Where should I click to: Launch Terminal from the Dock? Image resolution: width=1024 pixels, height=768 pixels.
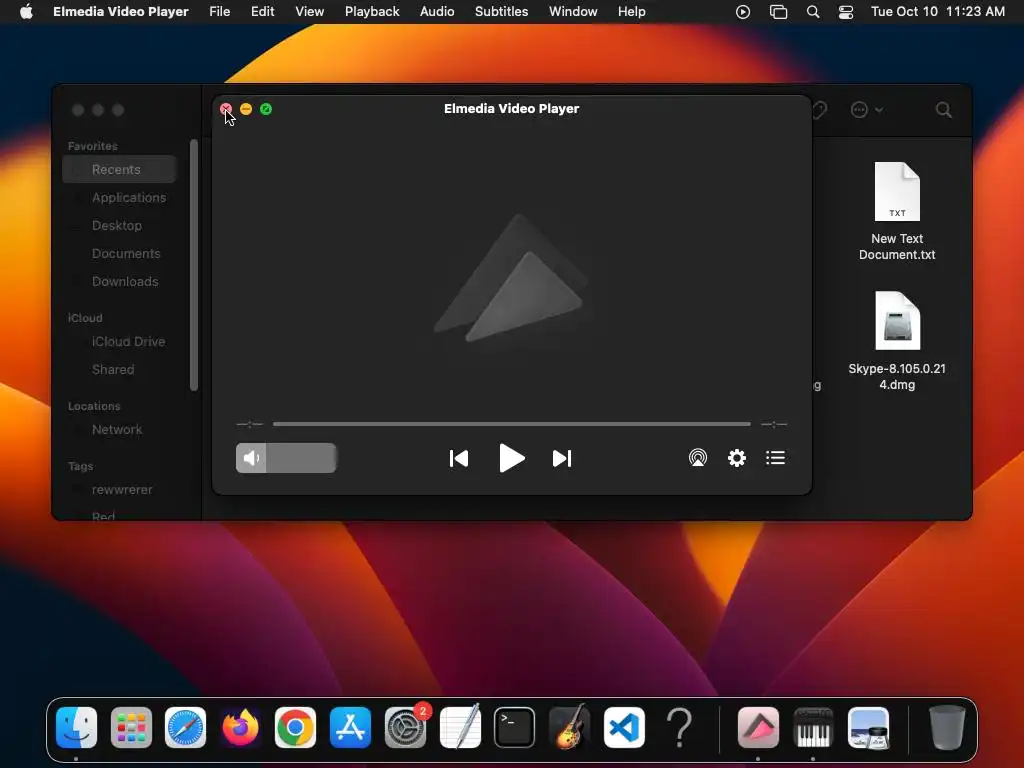pos(515,727)
